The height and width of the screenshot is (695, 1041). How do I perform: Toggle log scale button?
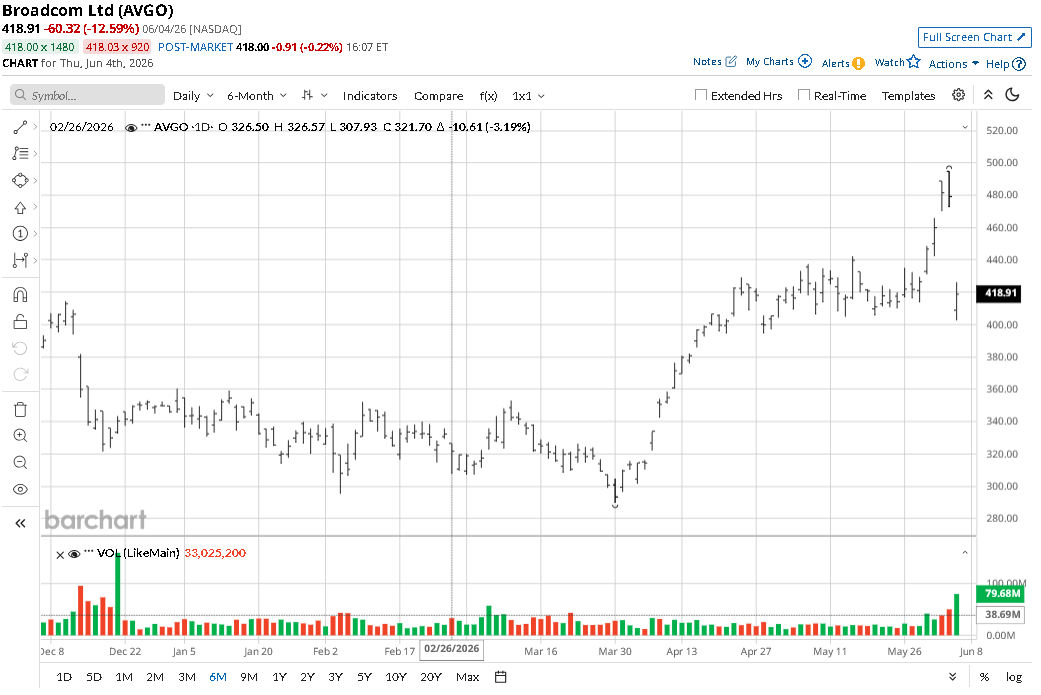click(x=1013, y=677)
